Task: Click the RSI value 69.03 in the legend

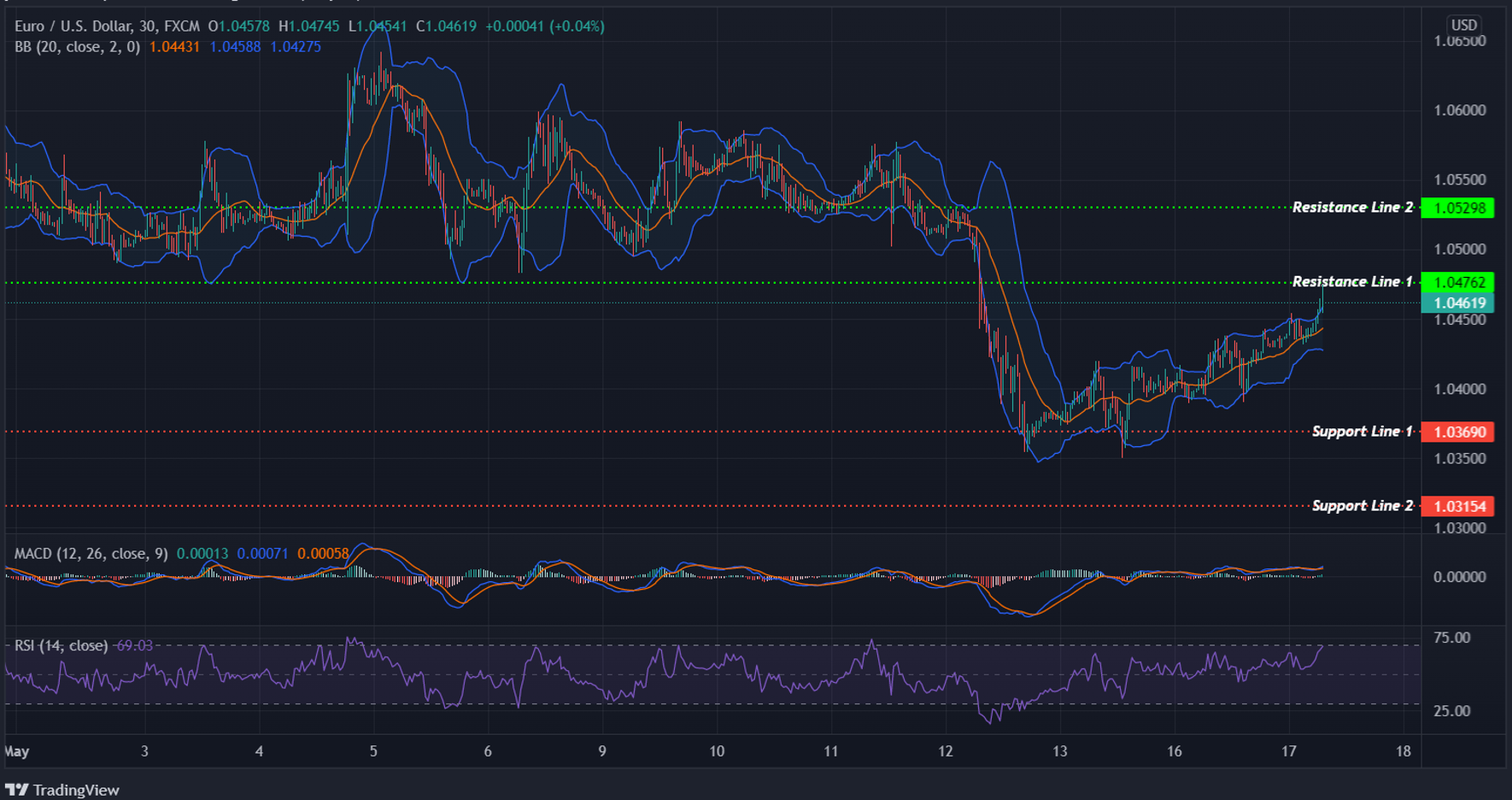Action: click(x=134, y=645)
